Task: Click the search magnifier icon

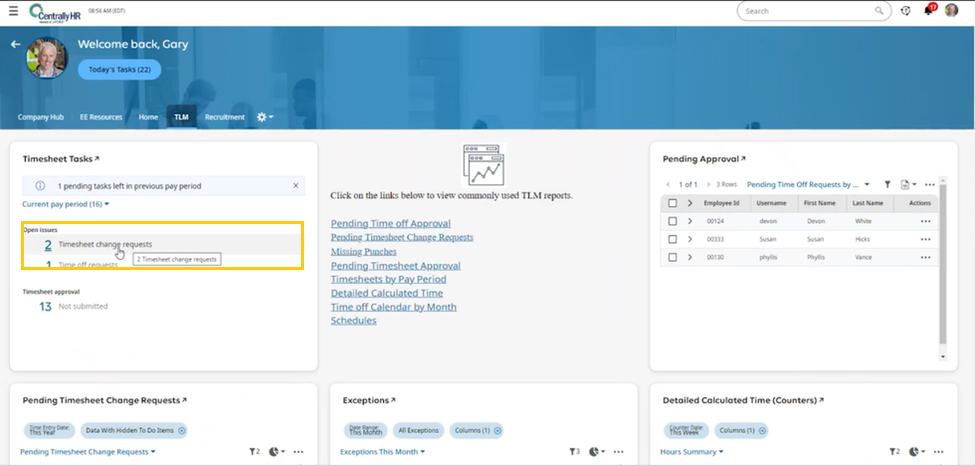Action: [x=879, y=11]
